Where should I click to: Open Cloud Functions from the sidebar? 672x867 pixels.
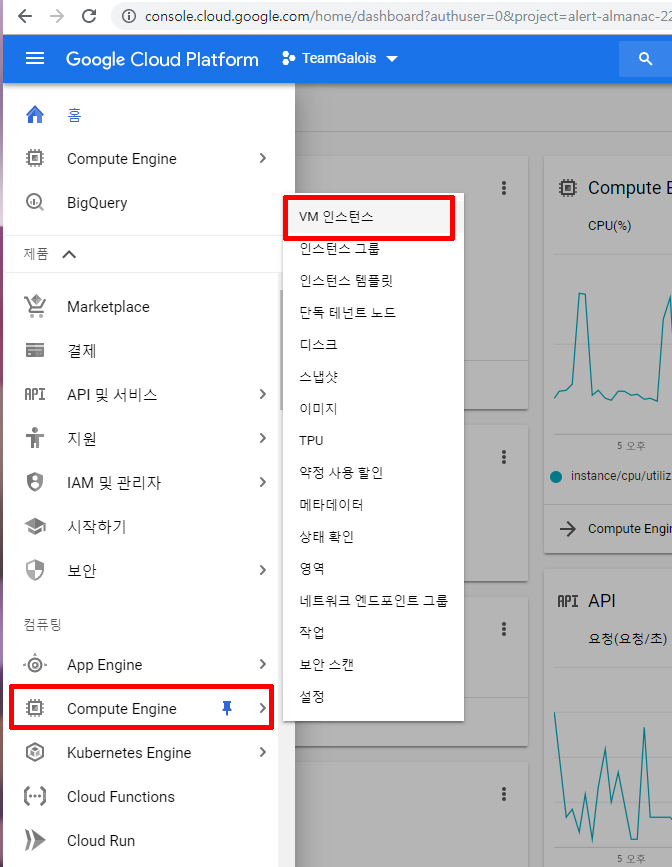[121, 797]
